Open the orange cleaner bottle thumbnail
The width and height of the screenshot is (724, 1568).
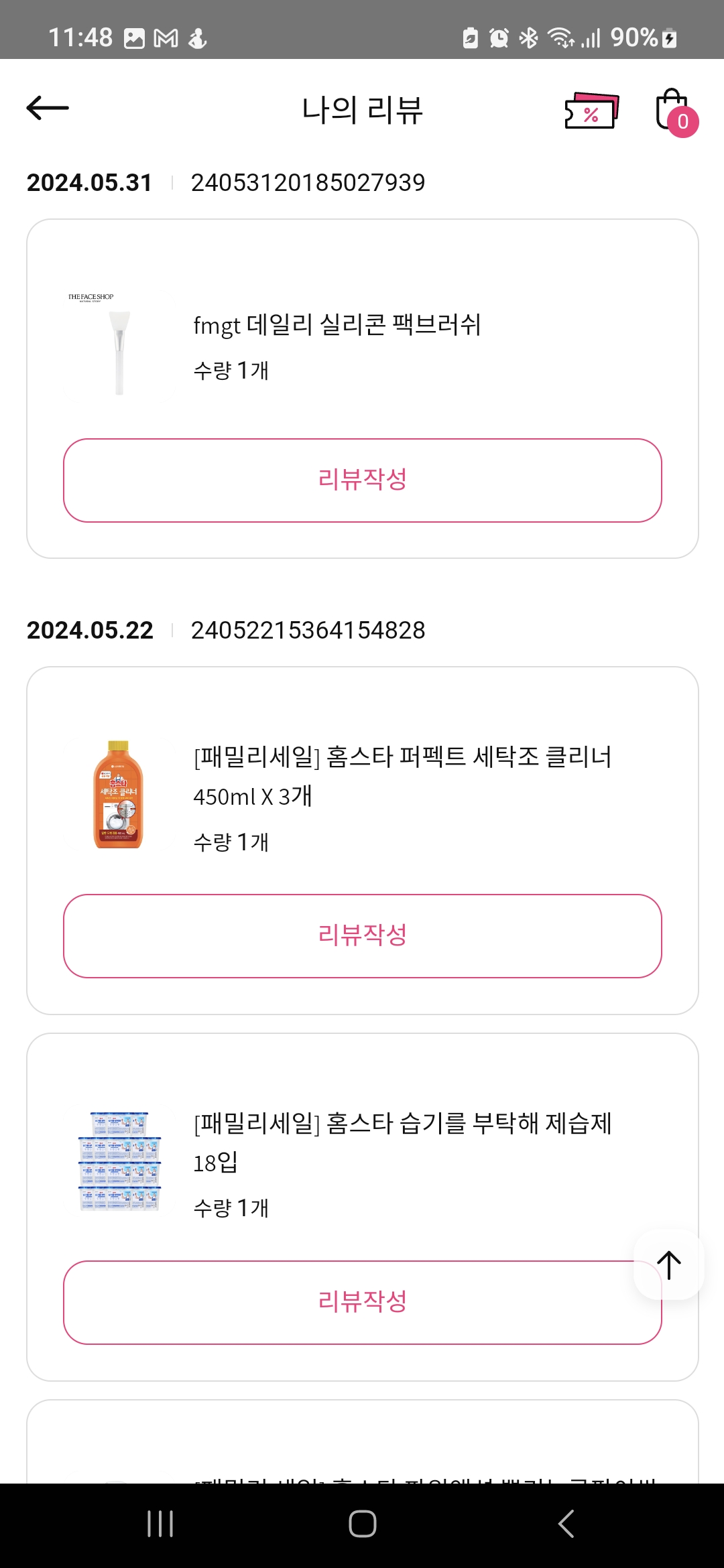(119, 795)
